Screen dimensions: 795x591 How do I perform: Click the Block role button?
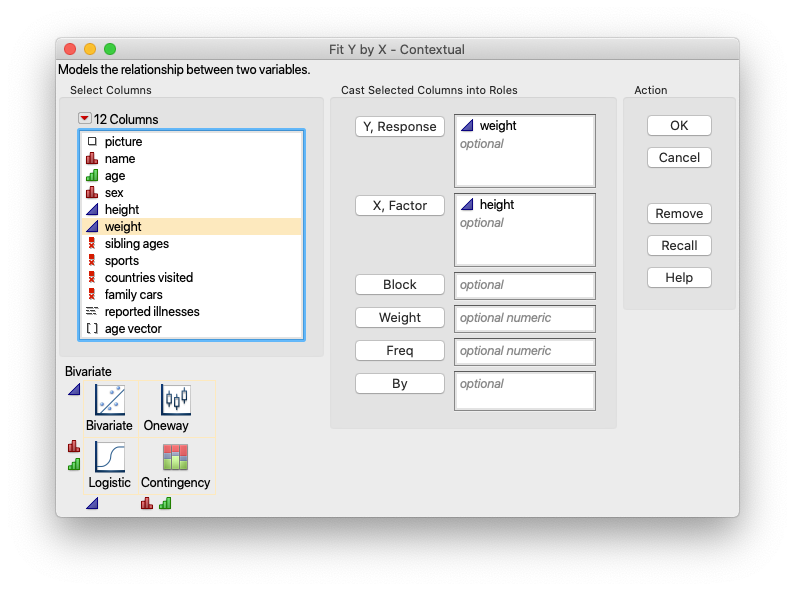pyautogui.click(x=400, y=284)
